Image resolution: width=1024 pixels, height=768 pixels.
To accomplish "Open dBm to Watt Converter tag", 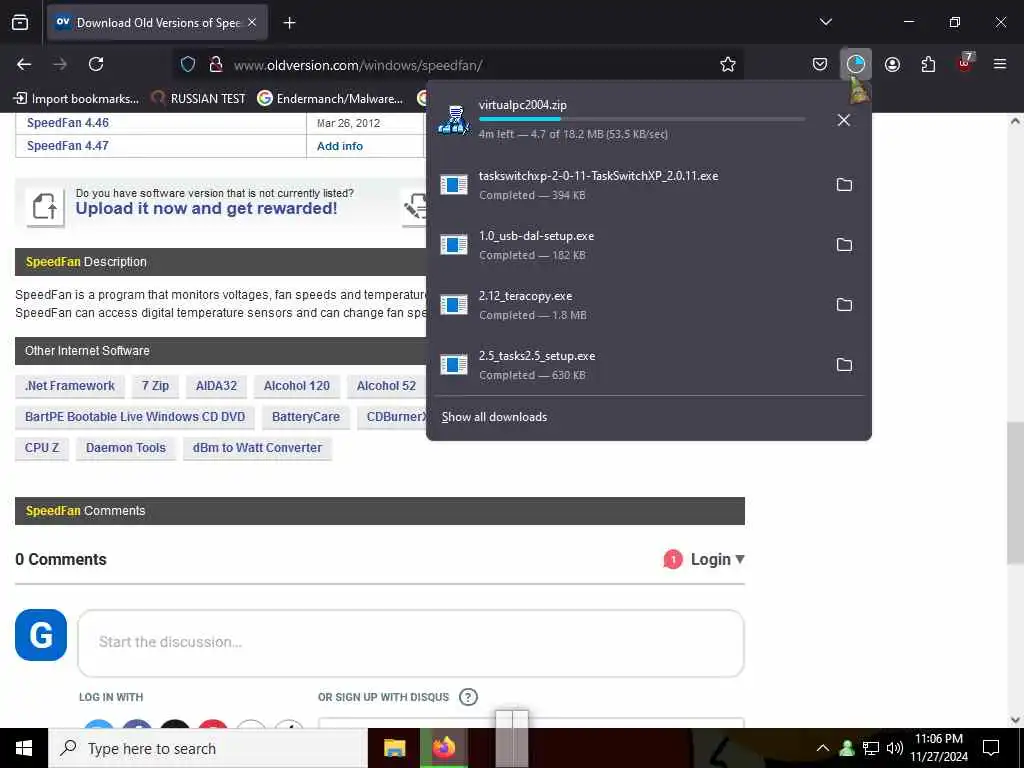I will pos(257,448).
